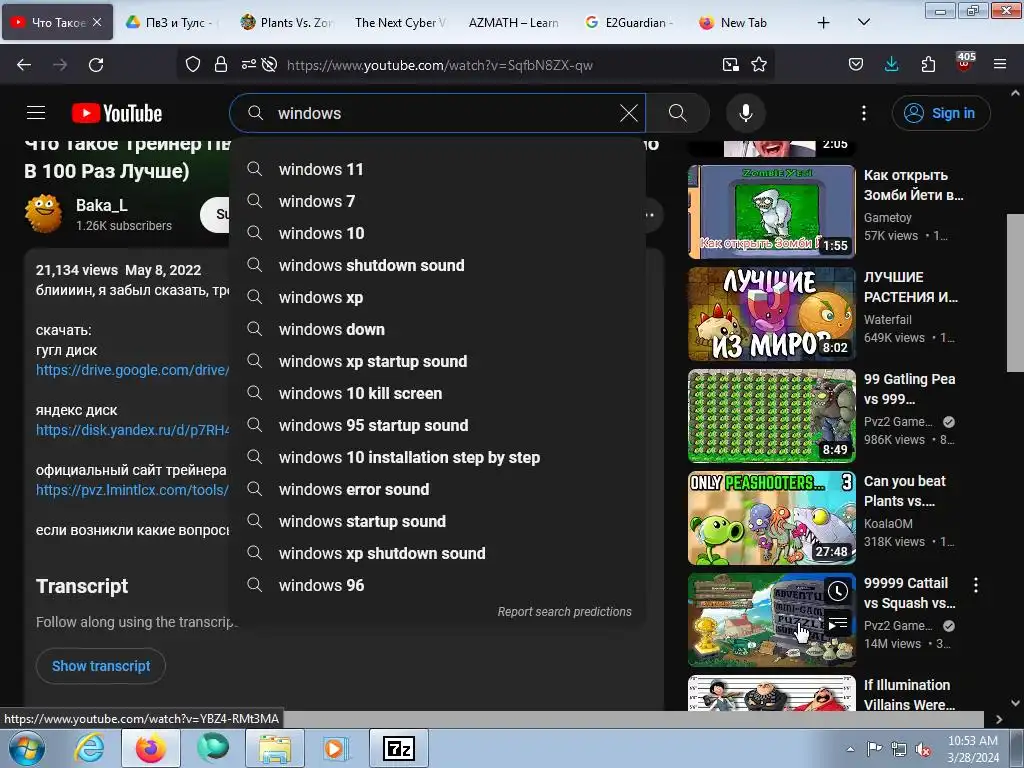Start voice search with the microphone icon
1024x768 pixels.
pyautogui.click(x=746, y=113)
